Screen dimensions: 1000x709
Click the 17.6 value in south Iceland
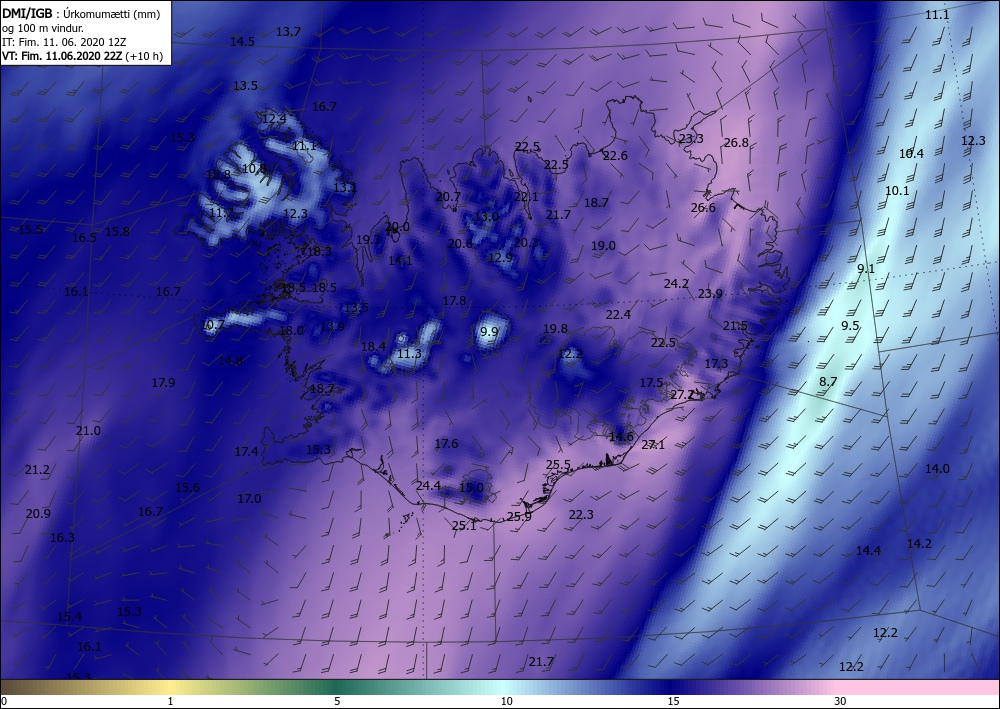(446, 444)
